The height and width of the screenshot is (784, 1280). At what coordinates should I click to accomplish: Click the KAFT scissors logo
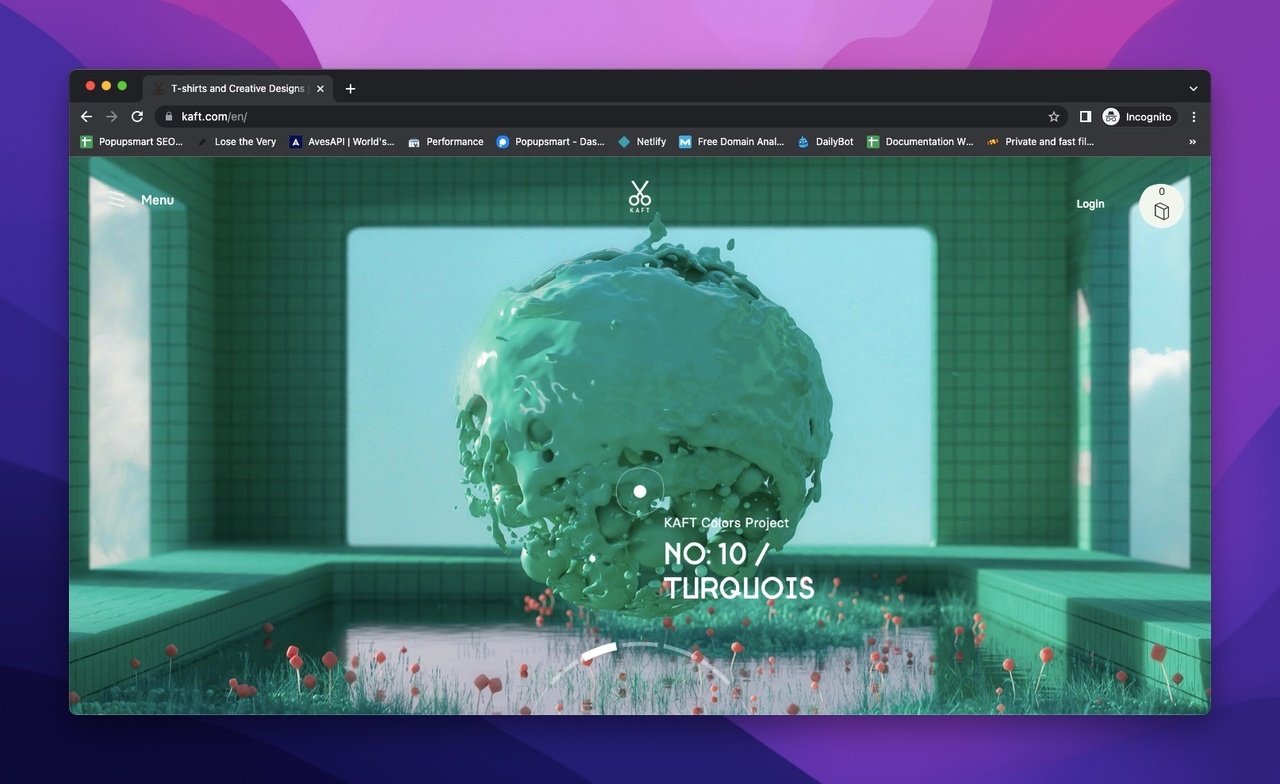pos(640,196)
